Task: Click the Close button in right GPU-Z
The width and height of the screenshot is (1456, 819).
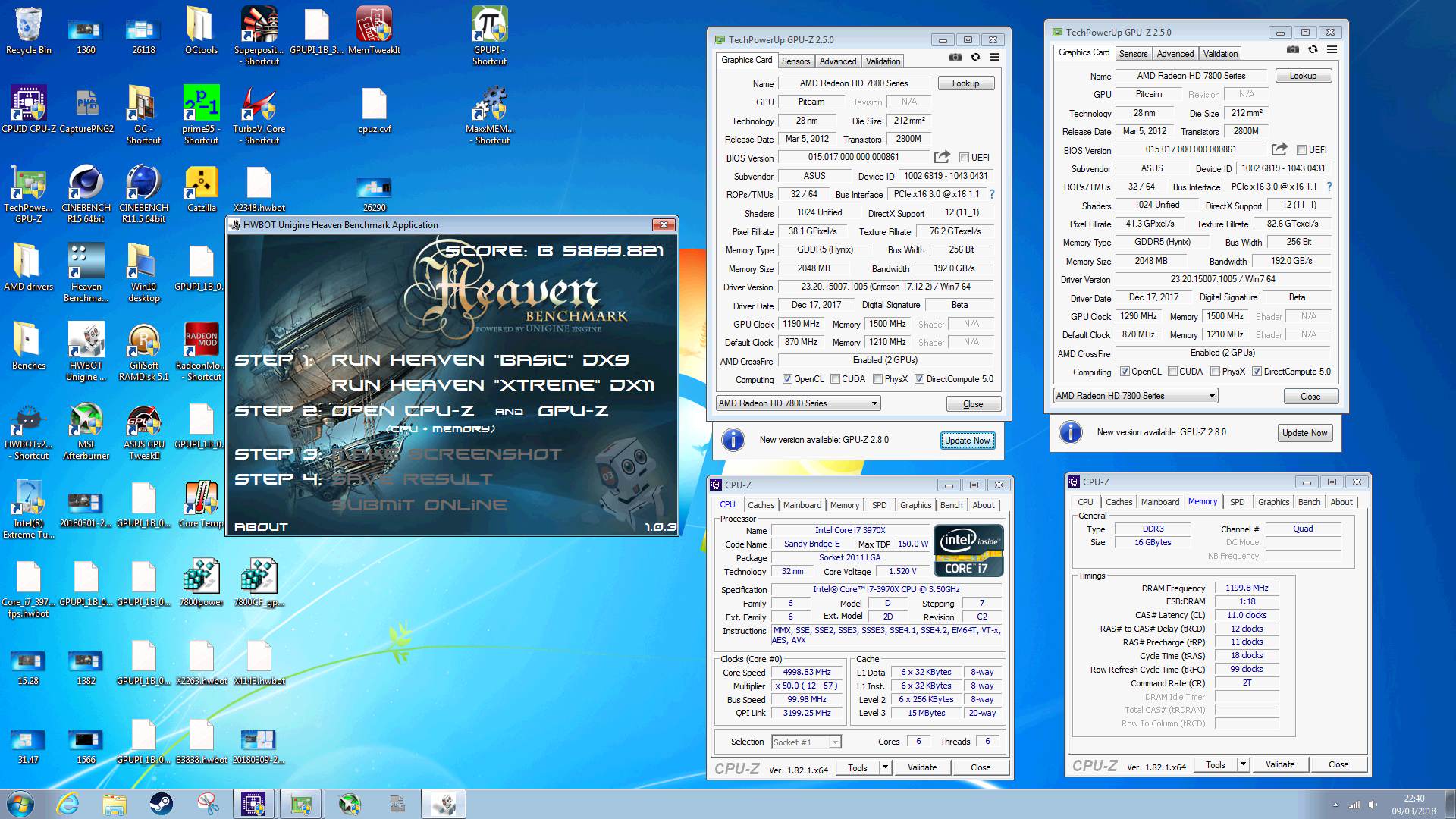Action: tap(1310, 397)
